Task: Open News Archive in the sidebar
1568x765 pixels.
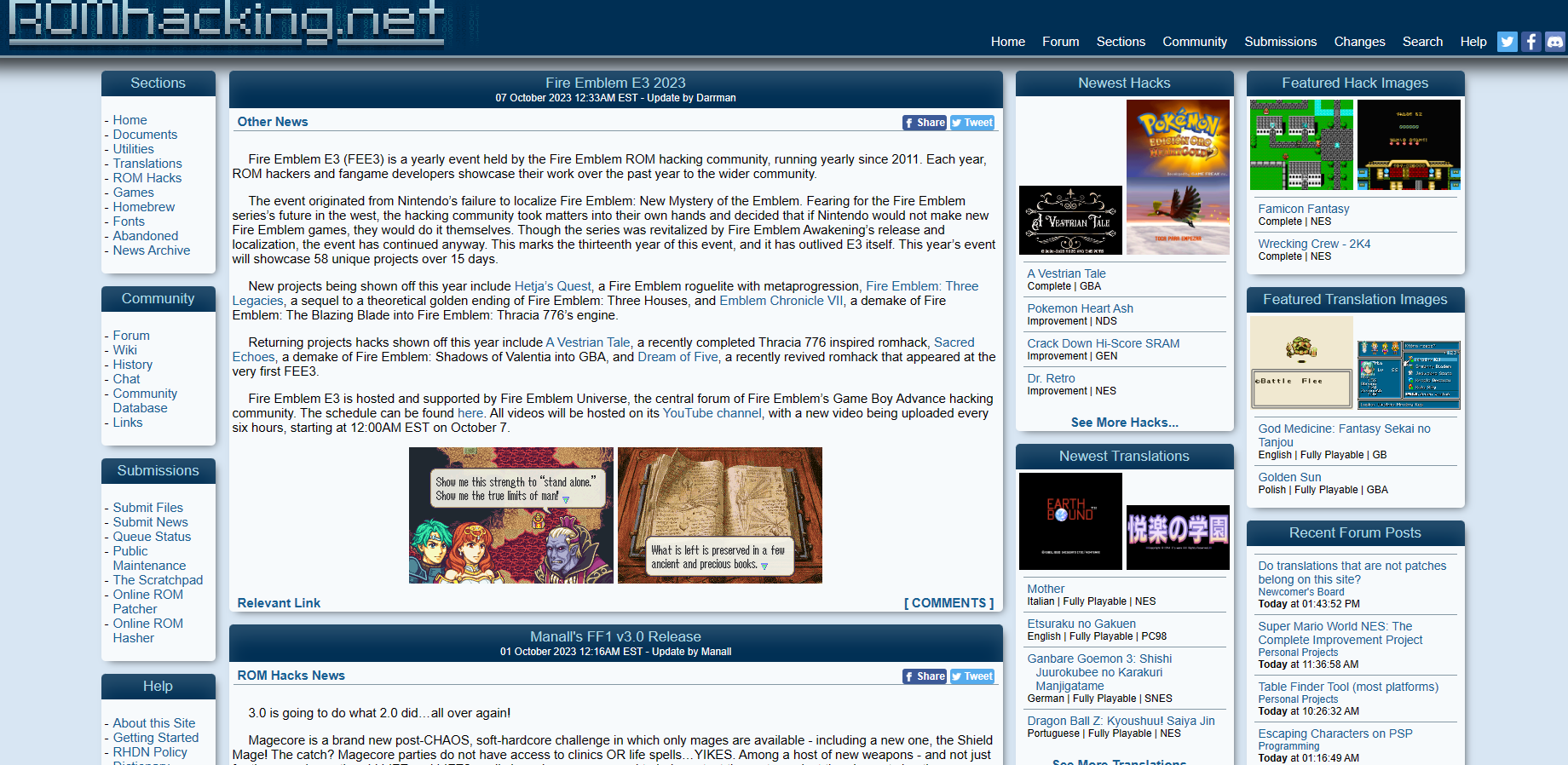Action: pos(152,250)
